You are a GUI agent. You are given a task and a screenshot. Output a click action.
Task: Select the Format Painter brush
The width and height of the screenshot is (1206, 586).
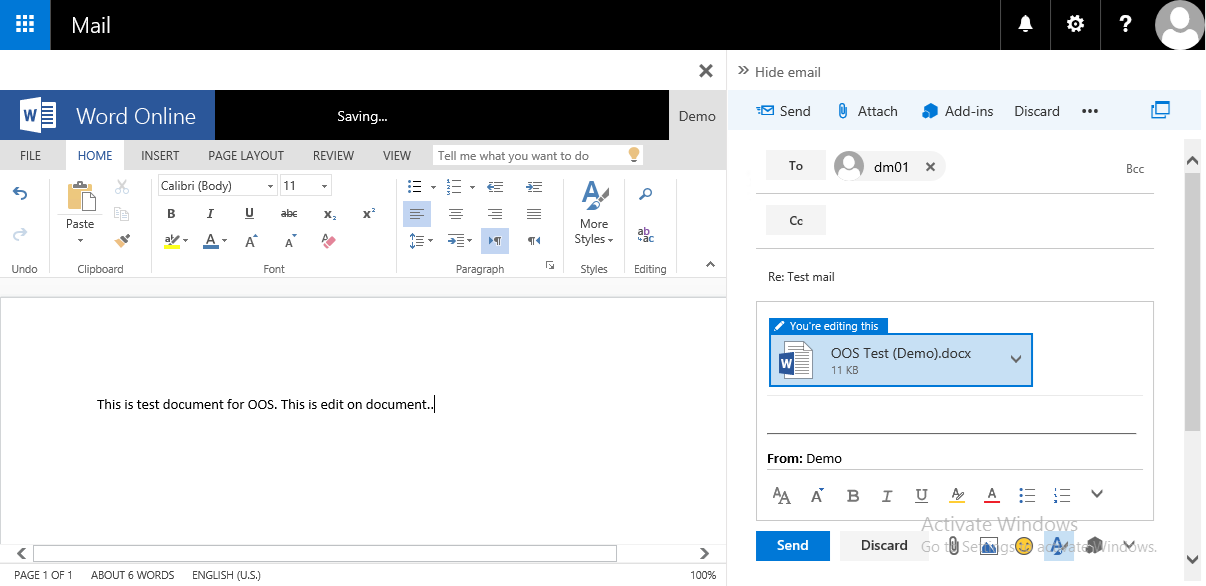(x=122, y=240)
